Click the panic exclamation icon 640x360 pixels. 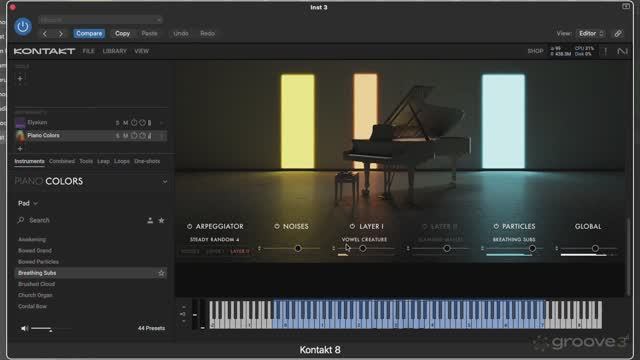(x=605, y=51)
